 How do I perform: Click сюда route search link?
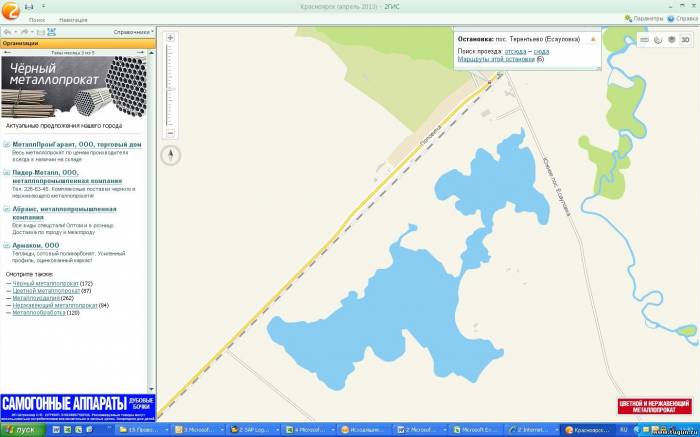tap(541, 51)
